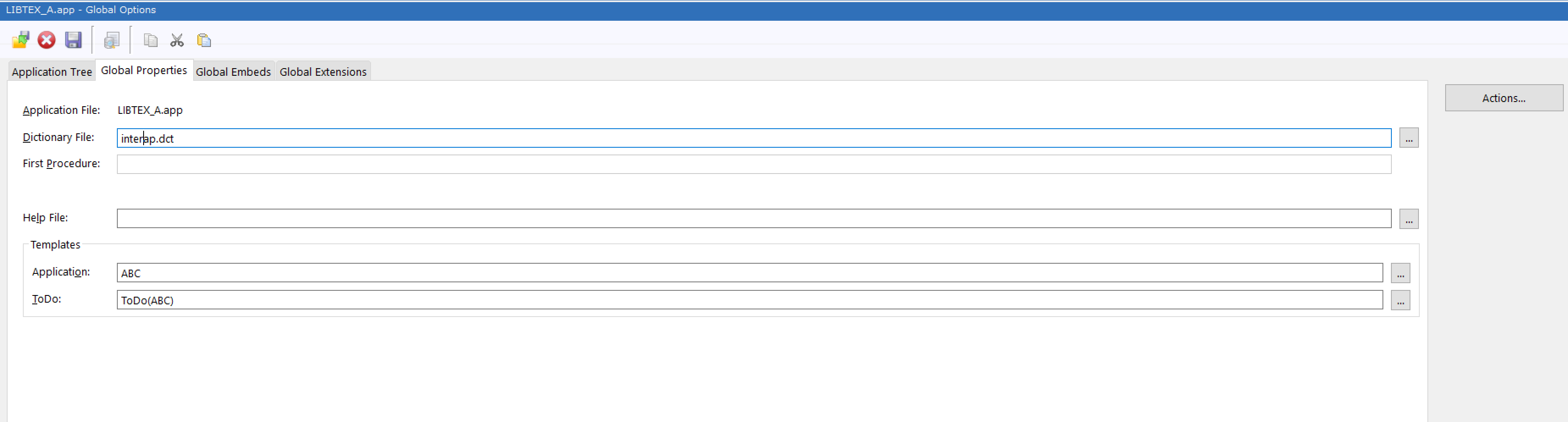Click the clipboard Paste icon
This screenshot has height=422, width=1568.
(x=204, y=40)
